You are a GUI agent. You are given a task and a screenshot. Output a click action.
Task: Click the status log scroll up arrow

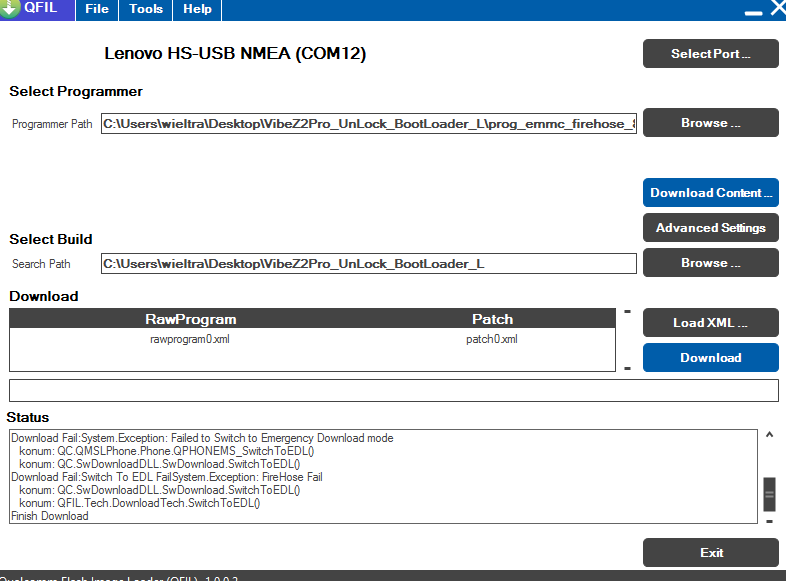pyautogui.click(x=769, y=435)
